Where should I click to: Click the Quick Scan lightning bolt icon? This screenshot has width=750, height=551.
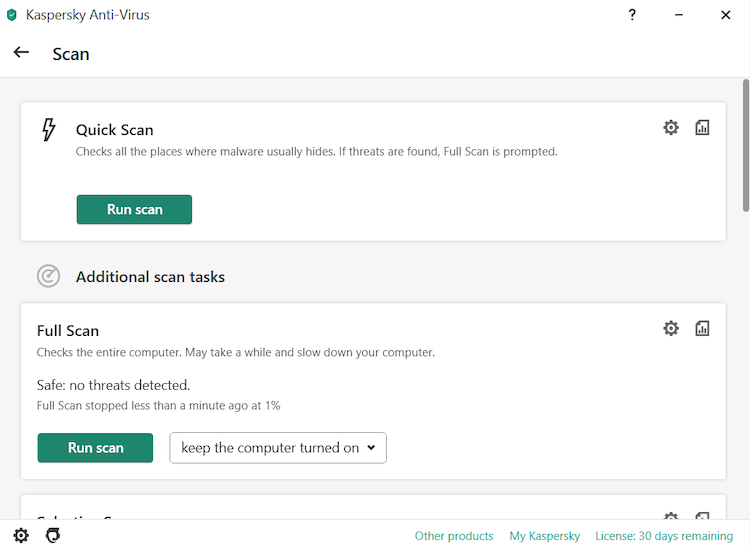click(48, 130)
